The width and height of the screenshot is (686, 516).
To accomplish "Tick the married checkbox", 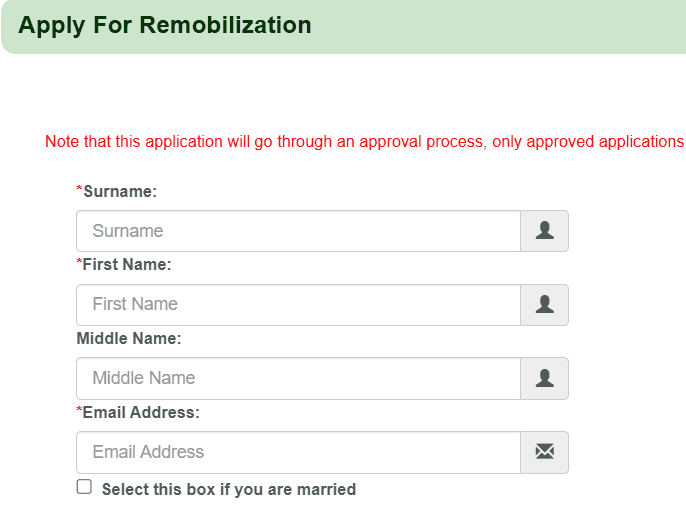I will [85, 487].
